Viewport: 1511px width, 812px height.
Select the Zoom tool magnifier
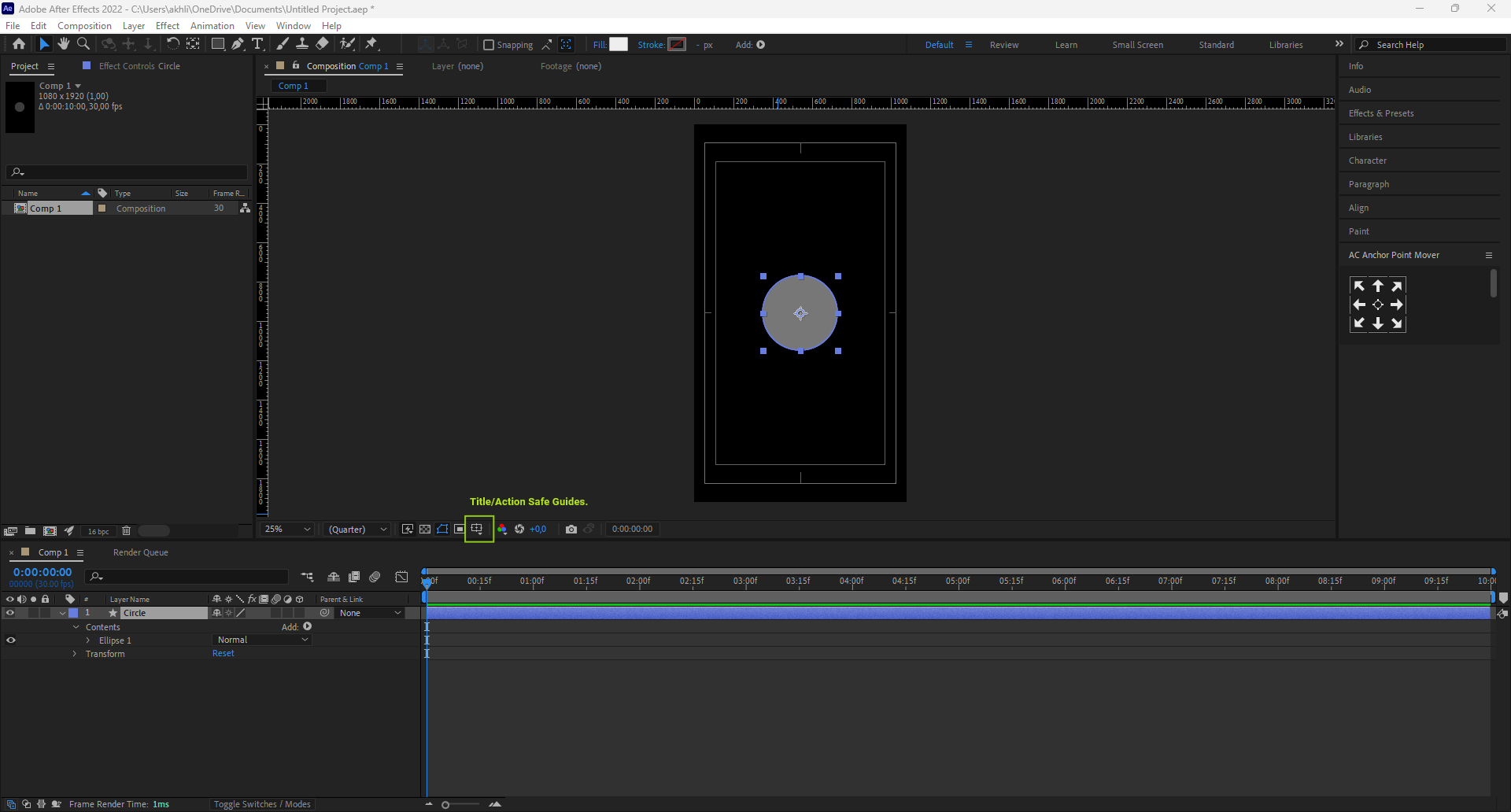pos(83,44)
